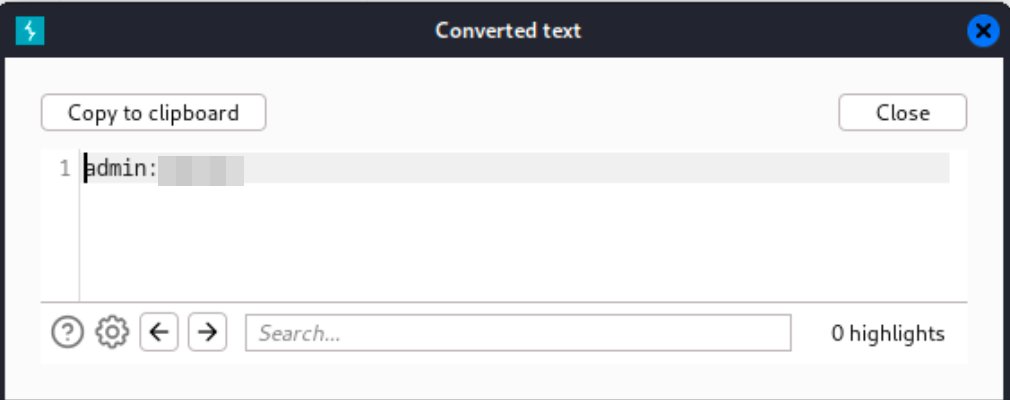
Task: Open search settings via gear icon
Action: coord(112,332)
